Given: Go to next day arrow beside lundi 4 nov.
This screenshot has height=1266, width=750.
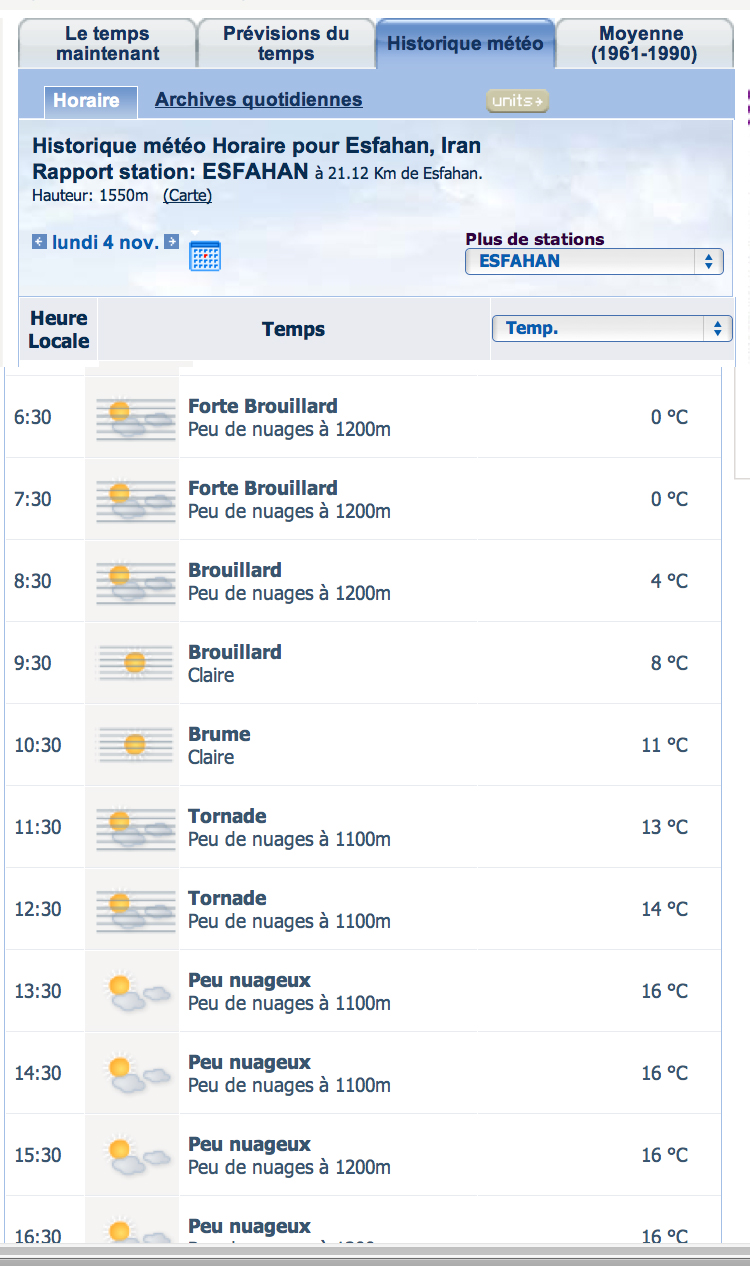Looking at the screenshot, I should tap(172, 242).
